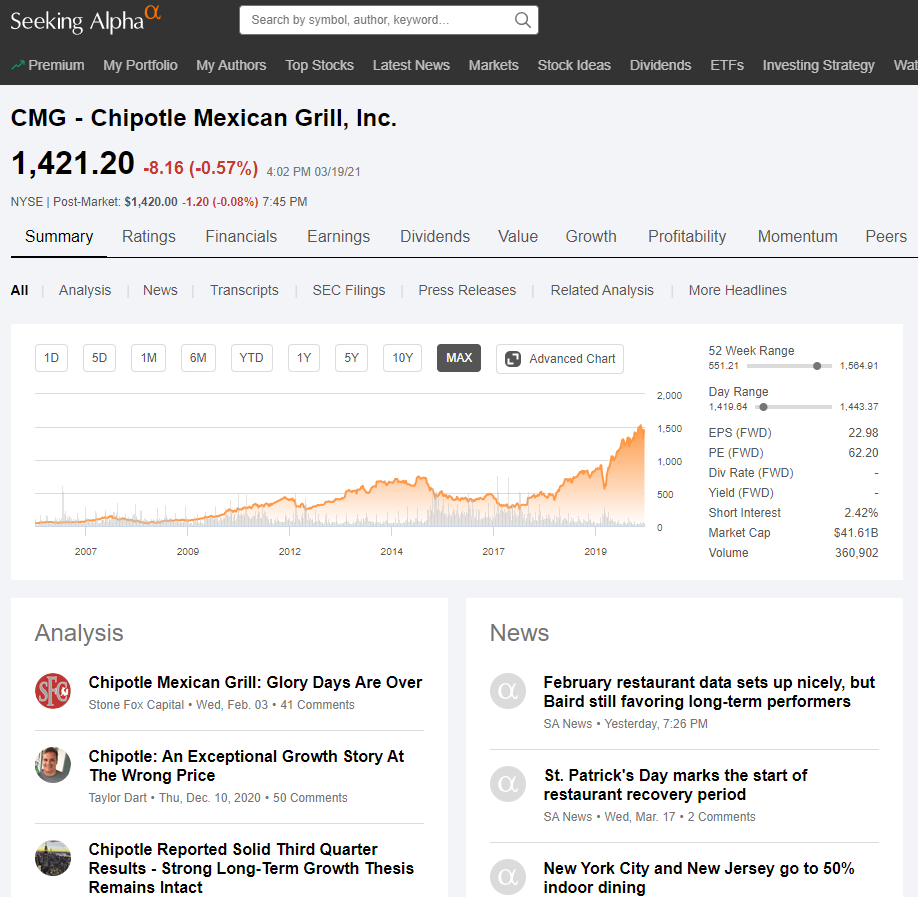Switch to the Momentum tab
This screenshot has height=897, width=918.
point(798,237)
